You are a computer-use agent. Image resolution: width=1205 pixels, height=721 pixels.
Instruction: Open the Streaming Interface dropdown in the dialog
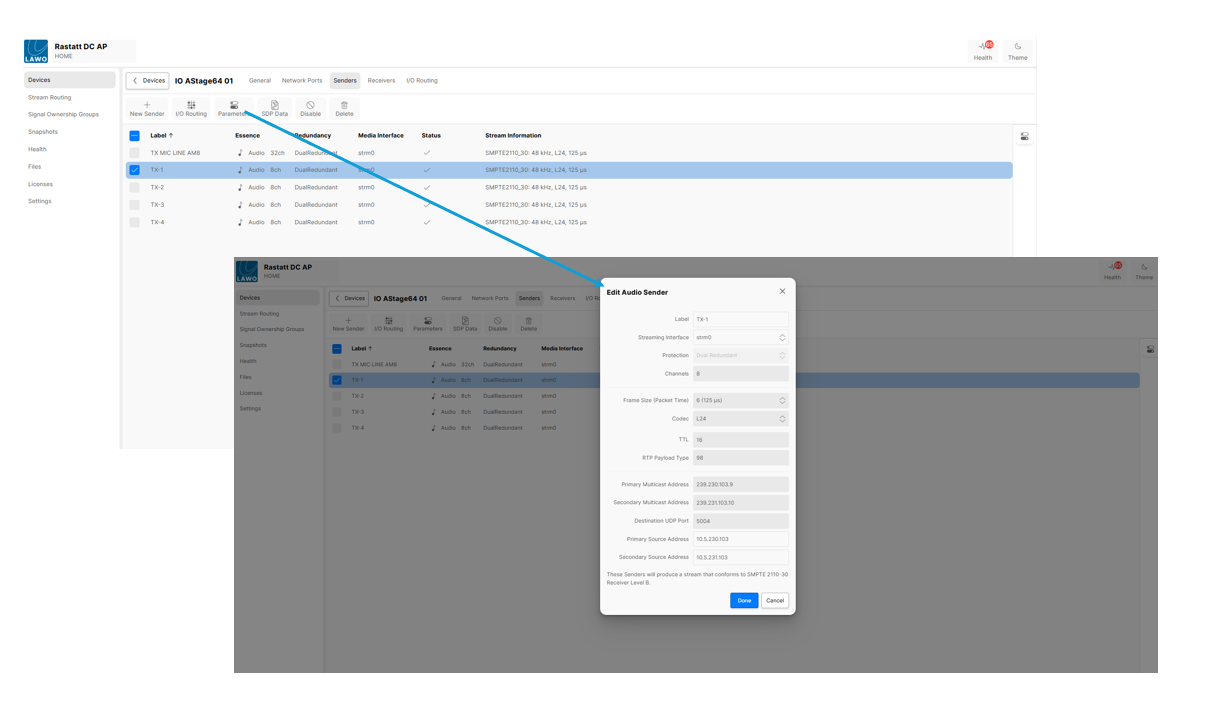(x=740, y=338)
